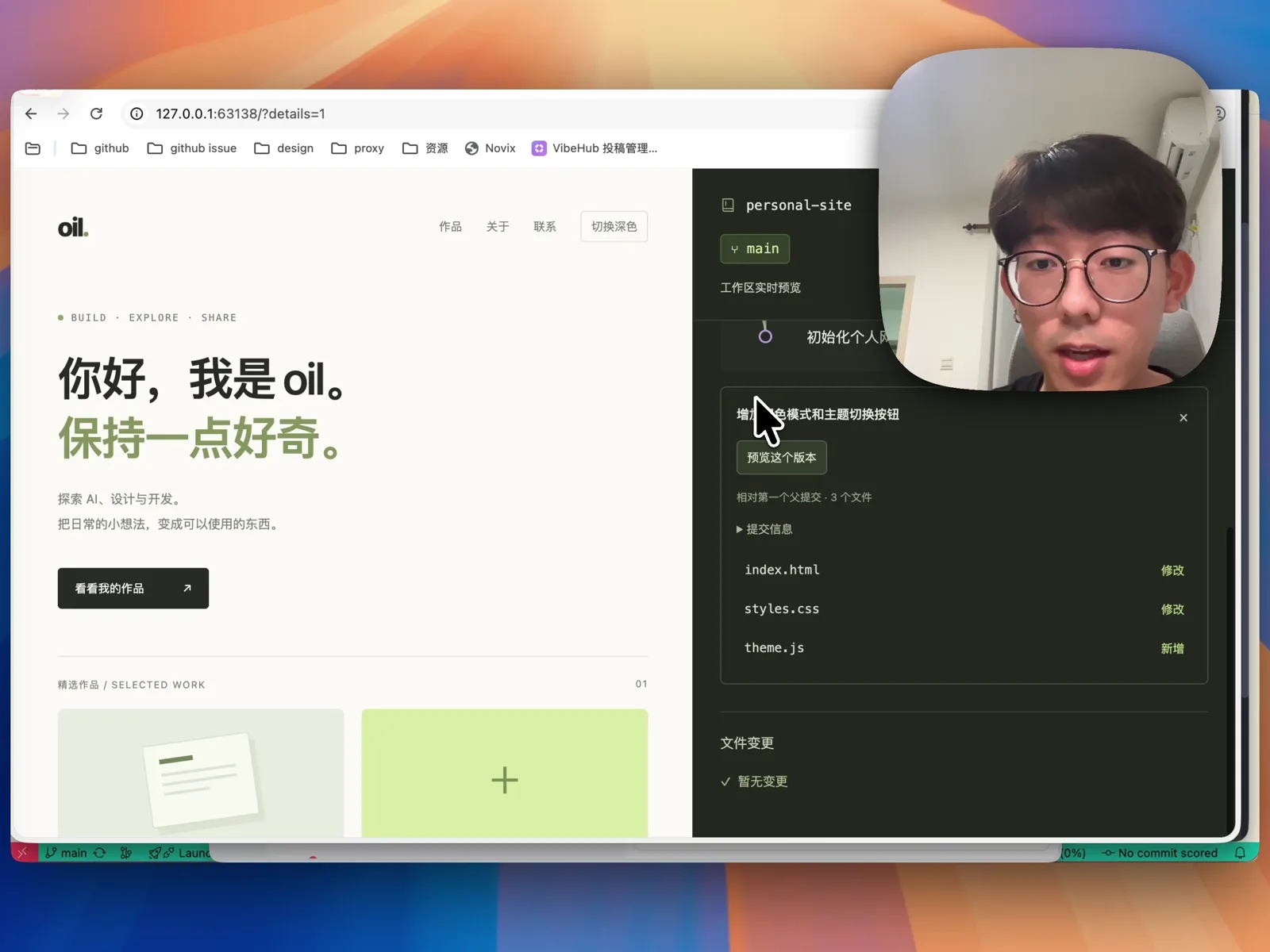Go to the 作品 nav link
The width and height of the screenshot is (1270, 952).
[x=450, y=227]
